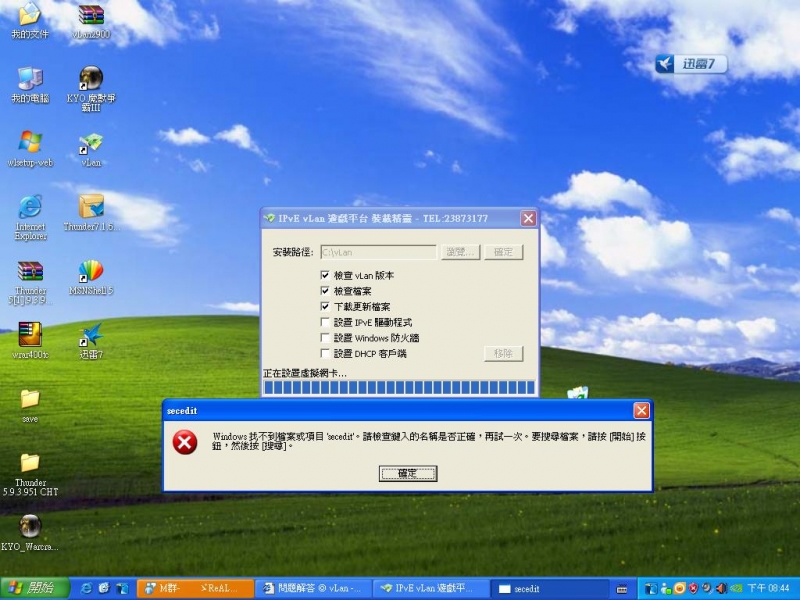This screenshot has height=600, width=800.
Task: Switch to the 問題解答 vLan taskbar window
Action: pos(313,588)
